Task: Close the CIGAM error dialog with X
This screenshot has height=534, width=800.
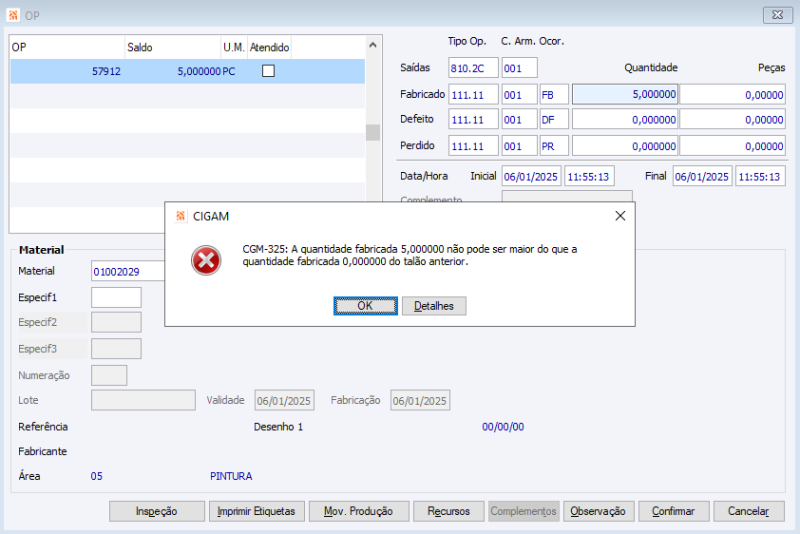Action: pos(620,216)
